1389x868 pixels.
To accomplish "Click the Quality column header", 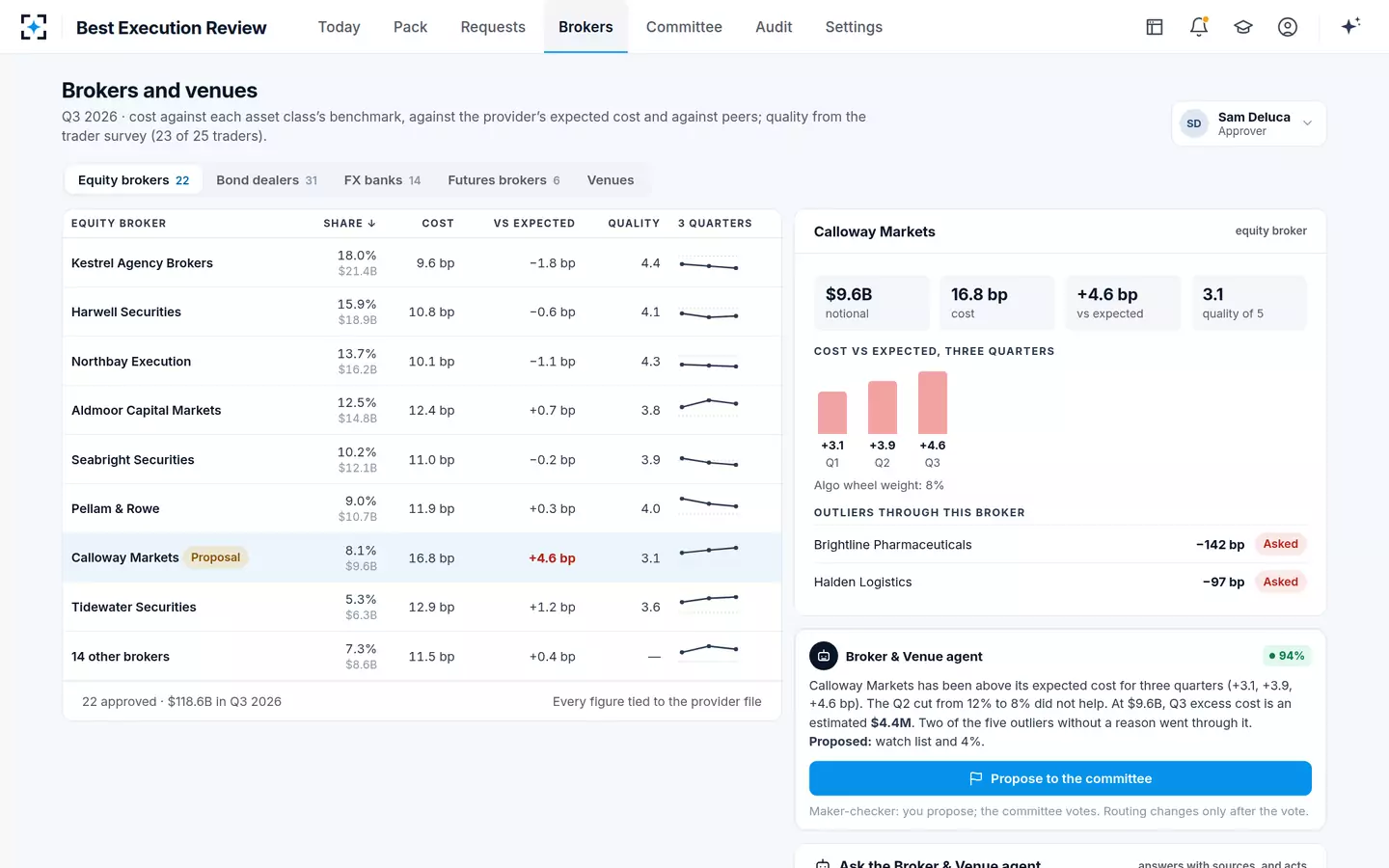I will 634,224.
